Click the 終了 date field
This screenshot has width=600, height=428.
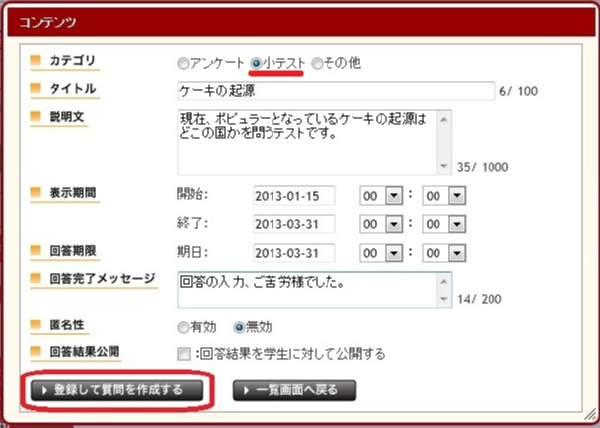293,223
